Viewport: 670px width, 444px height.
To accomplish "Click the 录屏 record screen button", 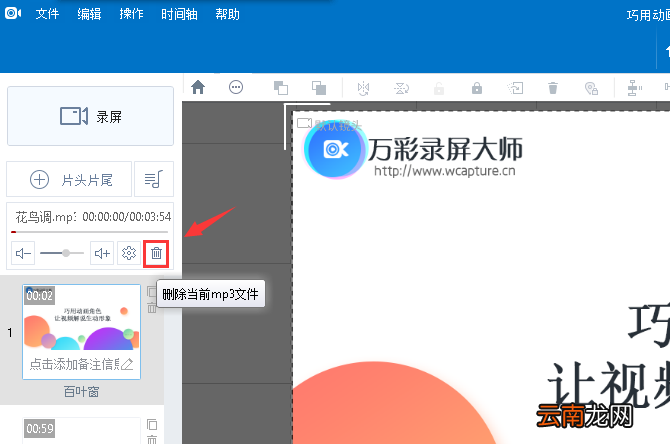I will 91,116.
